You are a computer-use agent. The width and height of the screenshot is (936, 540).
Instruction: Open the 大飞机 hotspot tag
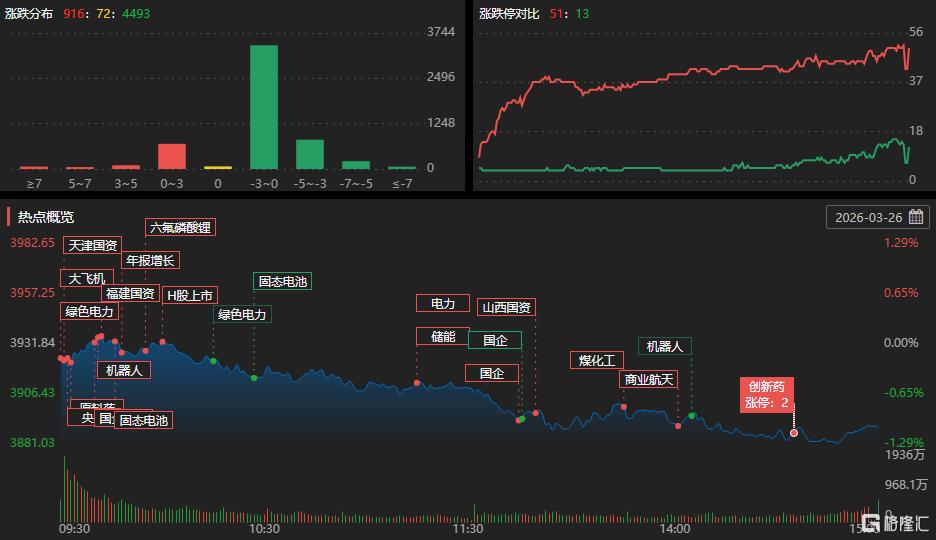tap(87, 278)
